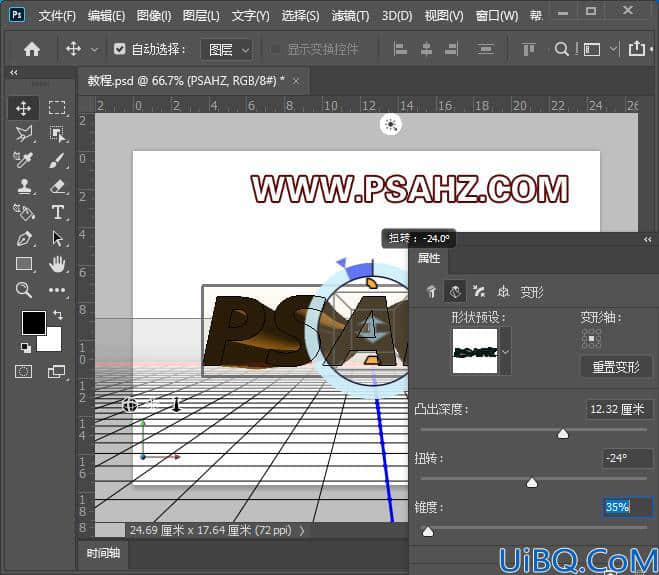The width and height of the screenshot is (659, 575).
Task: Click the 扭转 -24° value field
Action: (628, 458)
